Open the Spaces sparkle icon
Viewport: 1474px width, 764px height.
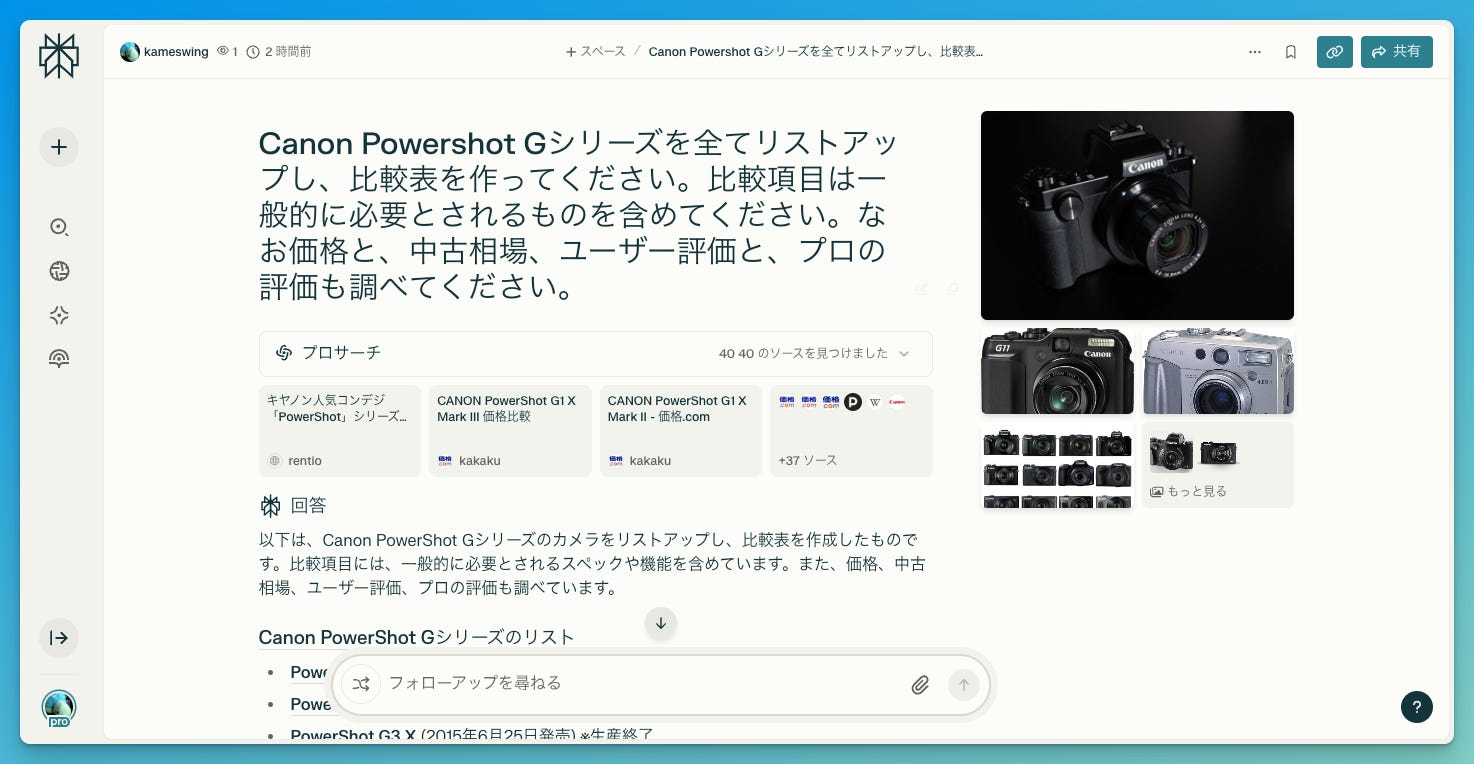(59, 315)
